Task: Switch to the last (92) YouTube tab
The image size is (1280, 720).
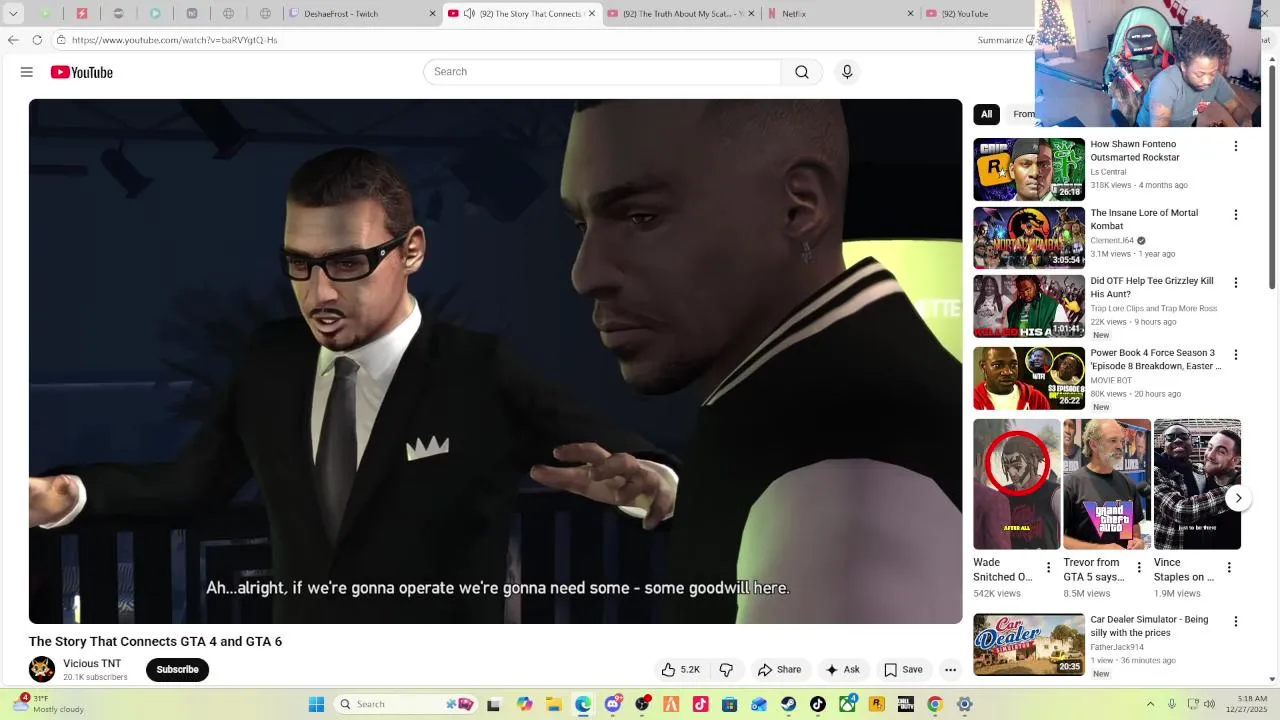Action: [x=978, y=14]
